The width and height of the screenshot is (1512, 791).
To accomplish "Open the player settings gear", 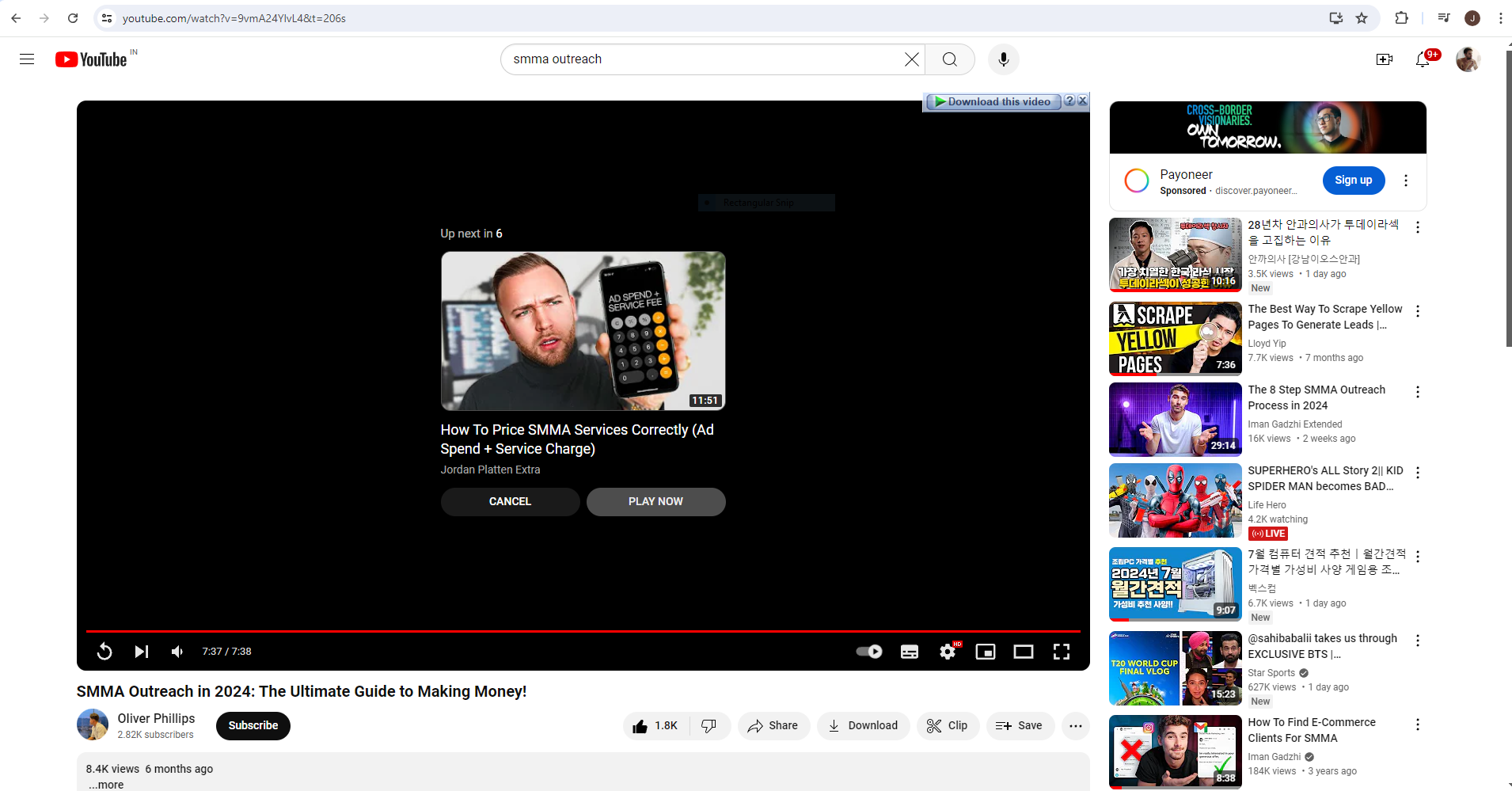I will [948, 652].
